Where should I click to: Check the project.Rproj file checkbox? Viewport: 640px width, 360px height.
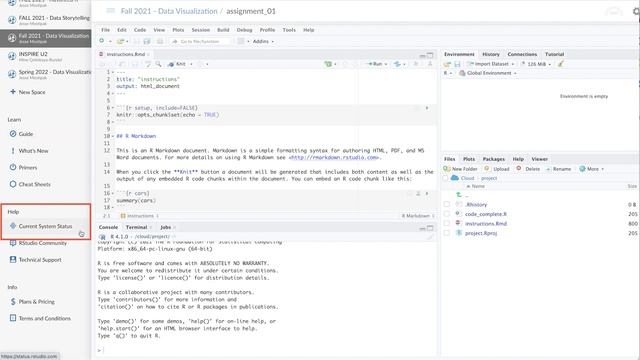pyautogui.click(x=447, y=233)
